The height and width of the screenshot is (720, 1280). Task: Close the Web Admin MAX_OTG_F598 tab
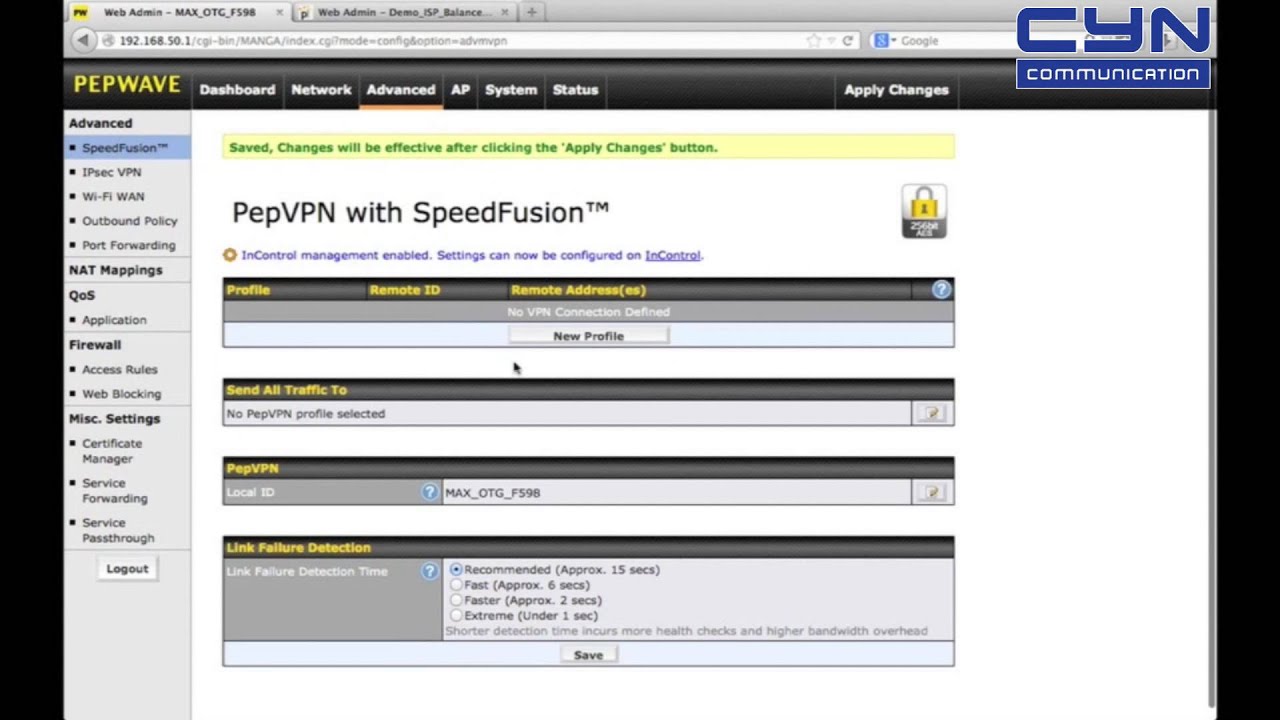[x=279, y=13]
